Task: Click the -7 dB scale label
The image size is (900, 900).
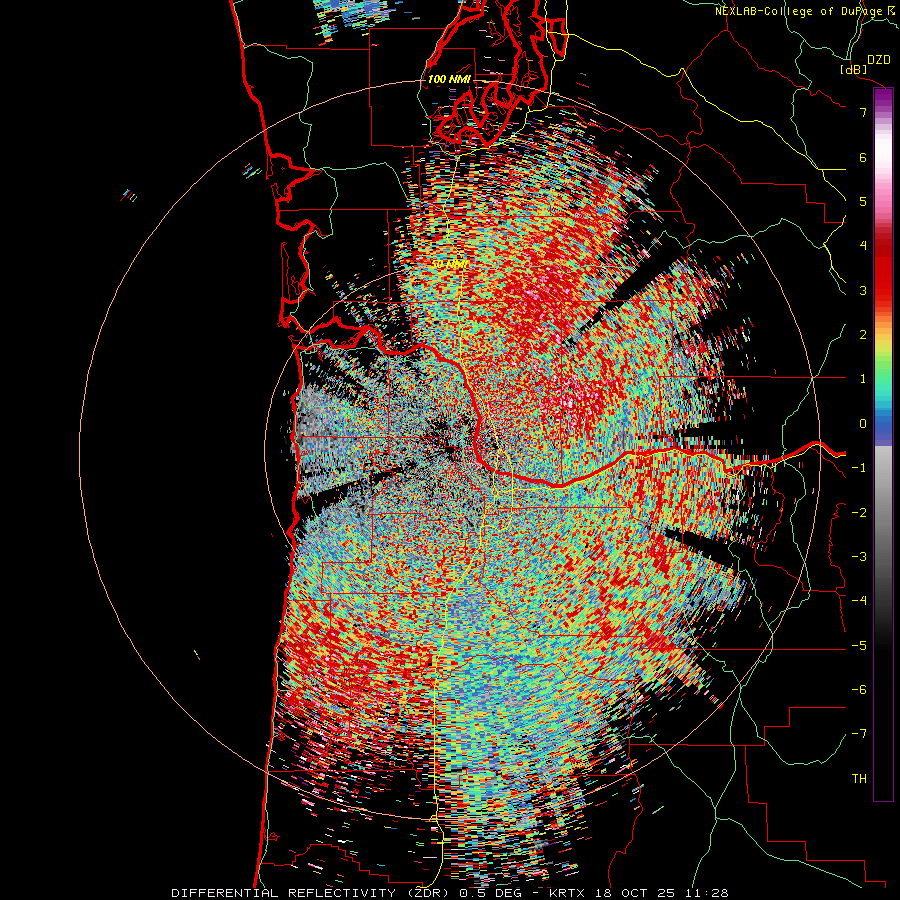Action: [x=859, y=734]
